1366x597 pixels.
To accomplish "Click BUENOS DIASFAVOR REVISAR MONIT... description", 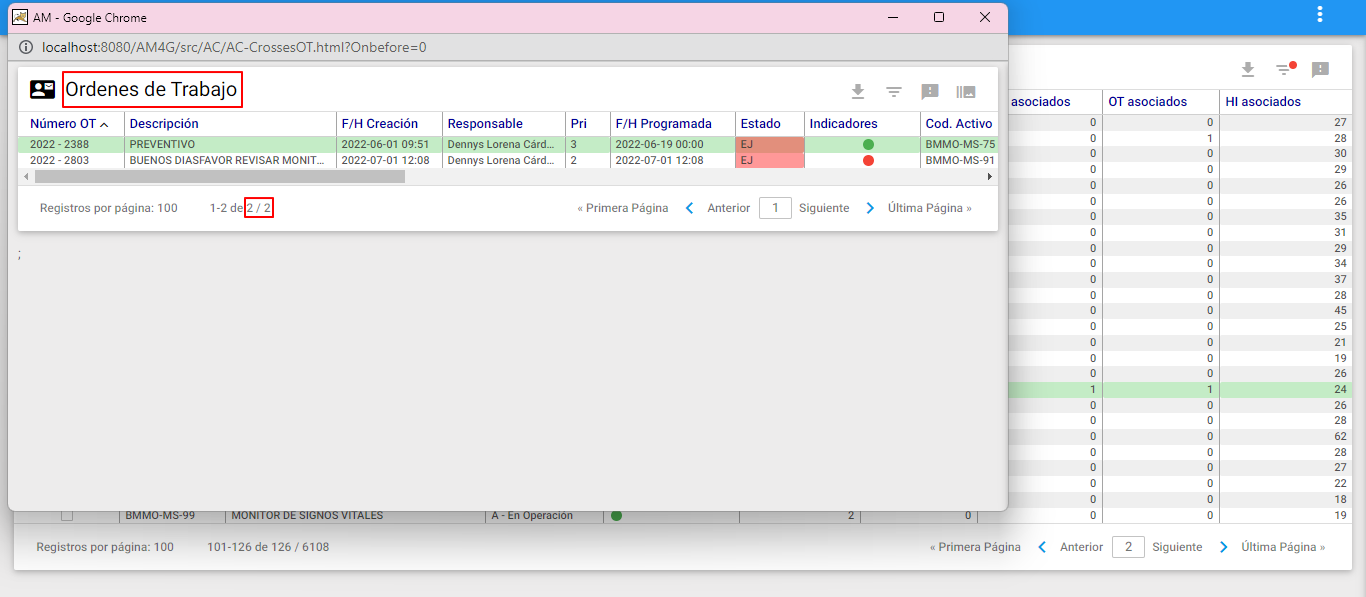I will [227, 160].
